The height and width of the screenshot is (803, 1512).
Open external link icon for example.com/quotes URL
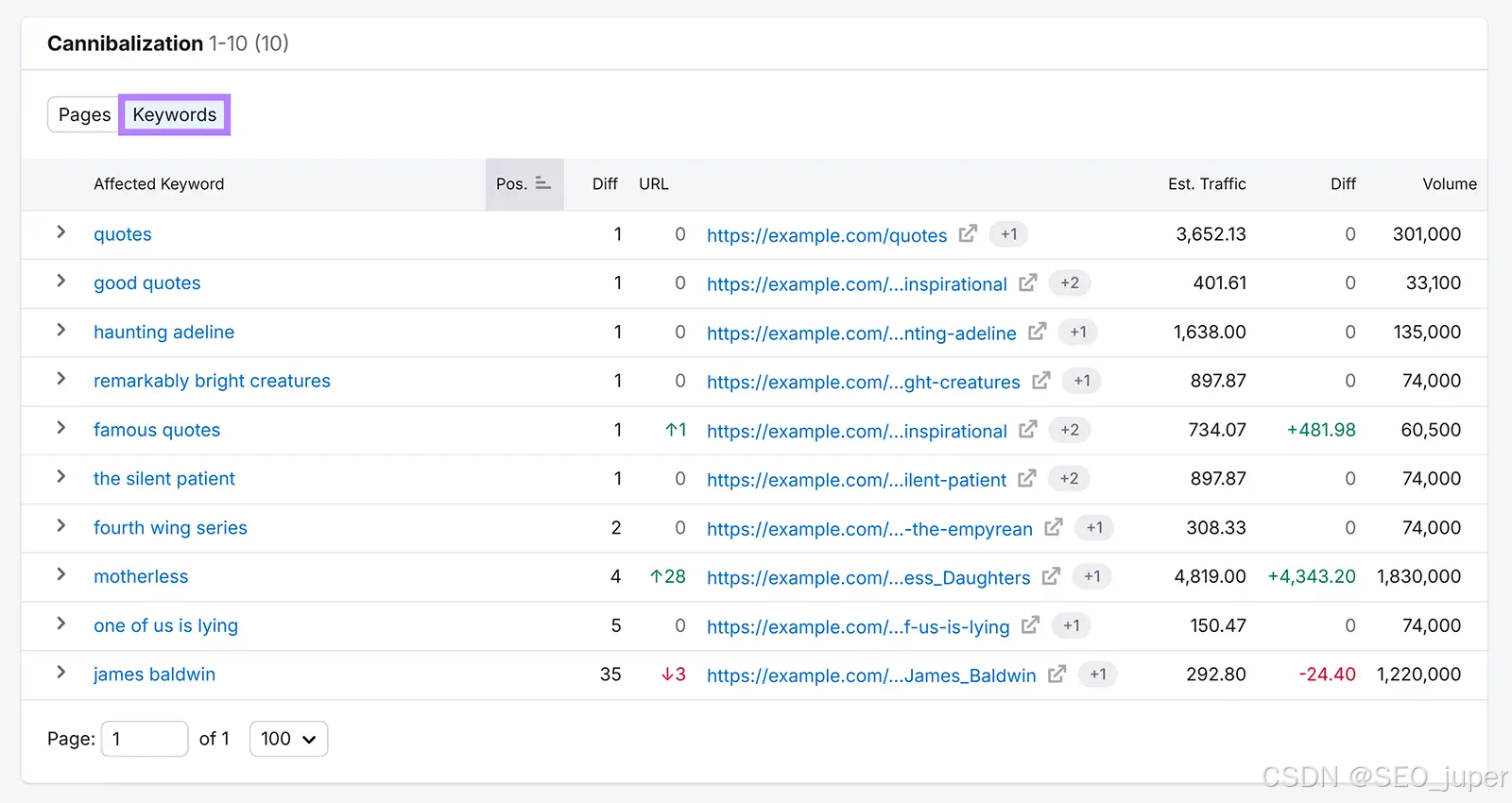click(x=968, y=233)
